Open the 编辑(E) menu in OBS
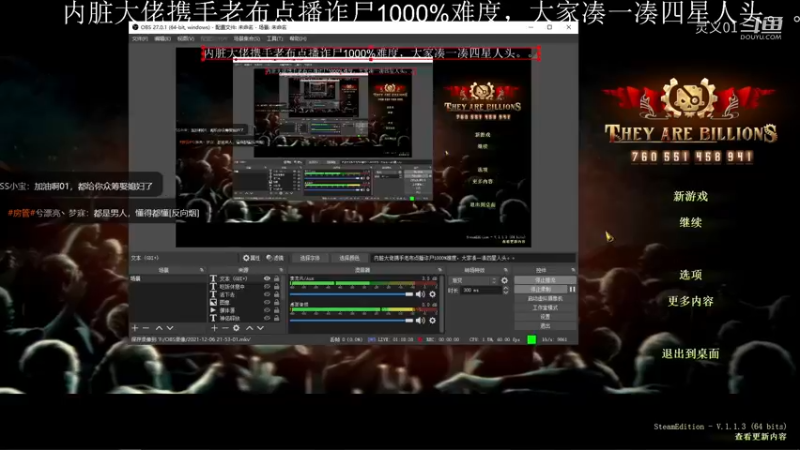 (x=162, y=39)
